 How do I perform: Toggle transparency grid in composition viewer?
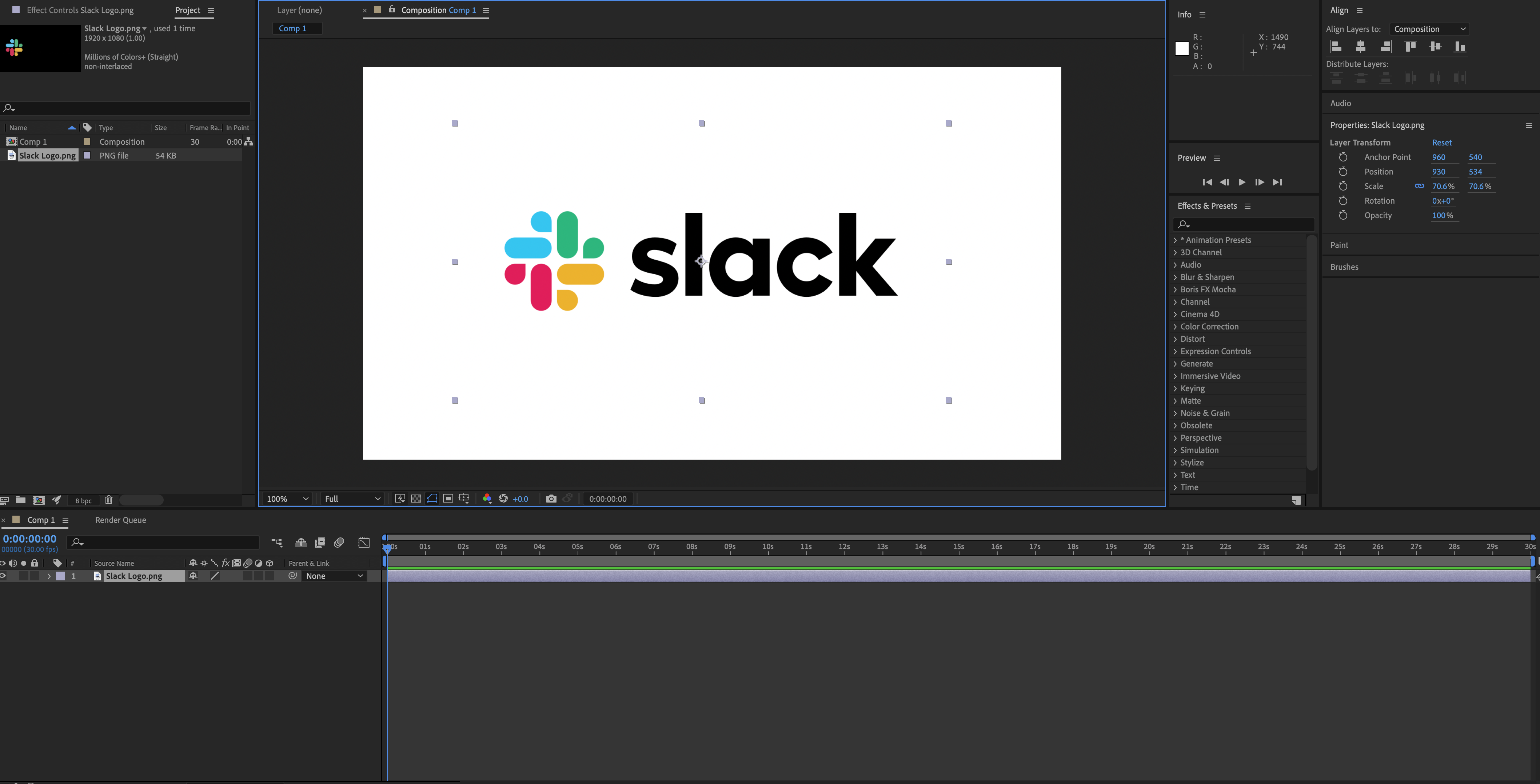click(x=416, y=499)
